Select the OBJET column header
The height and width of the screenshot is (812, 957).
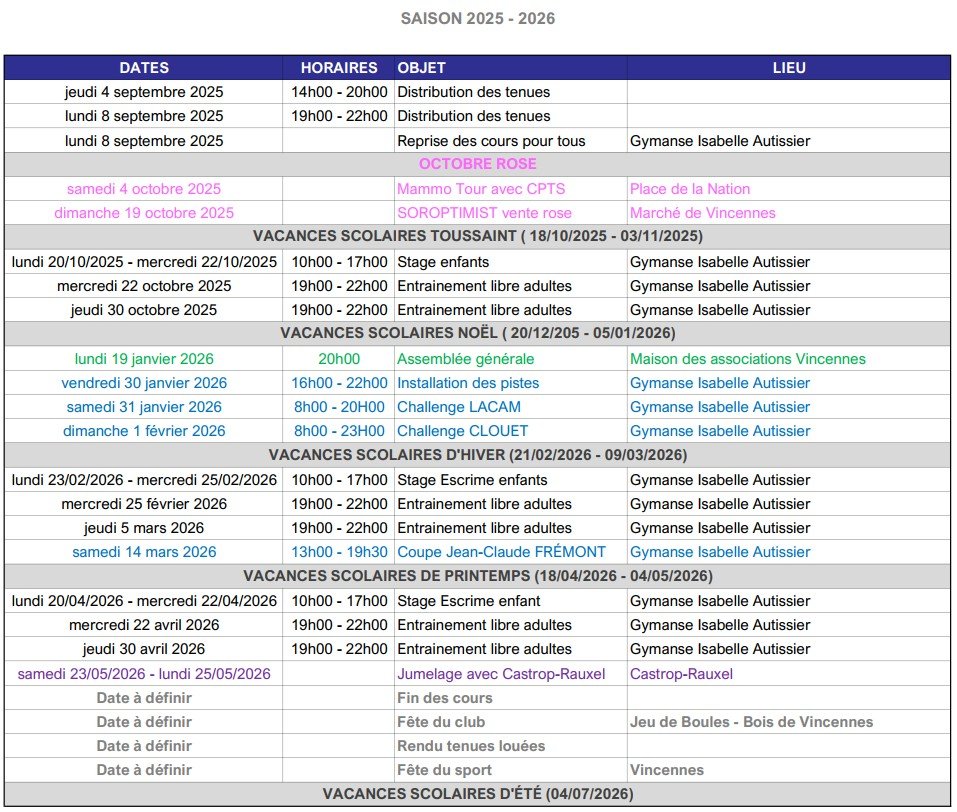click(x=422, y=68)
